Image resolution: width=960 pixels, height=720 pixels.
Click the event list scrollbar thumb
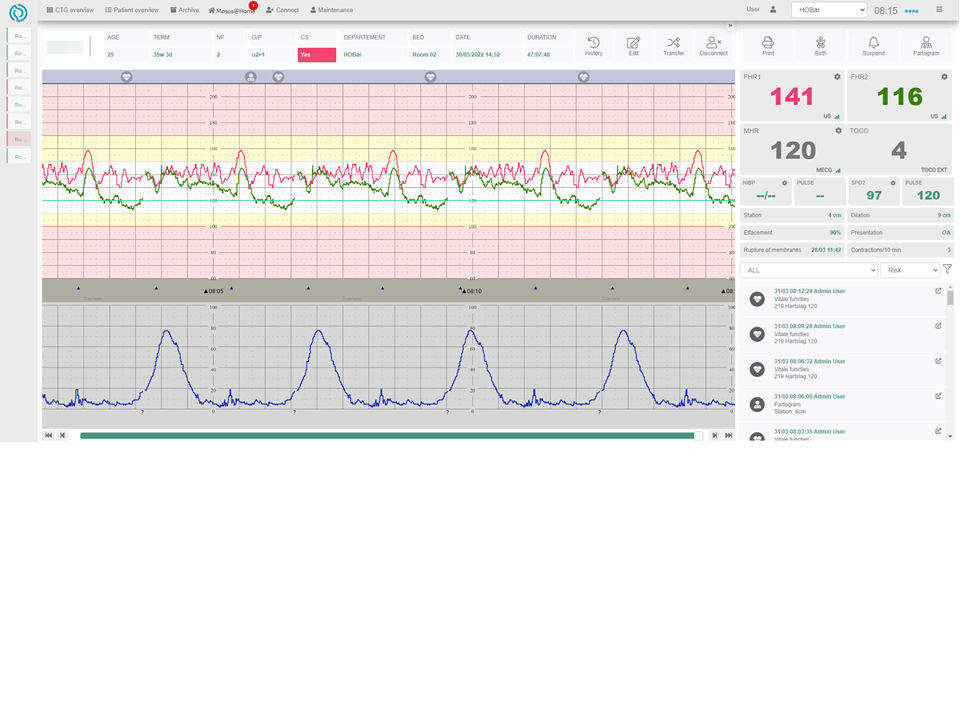pos(950,298)
